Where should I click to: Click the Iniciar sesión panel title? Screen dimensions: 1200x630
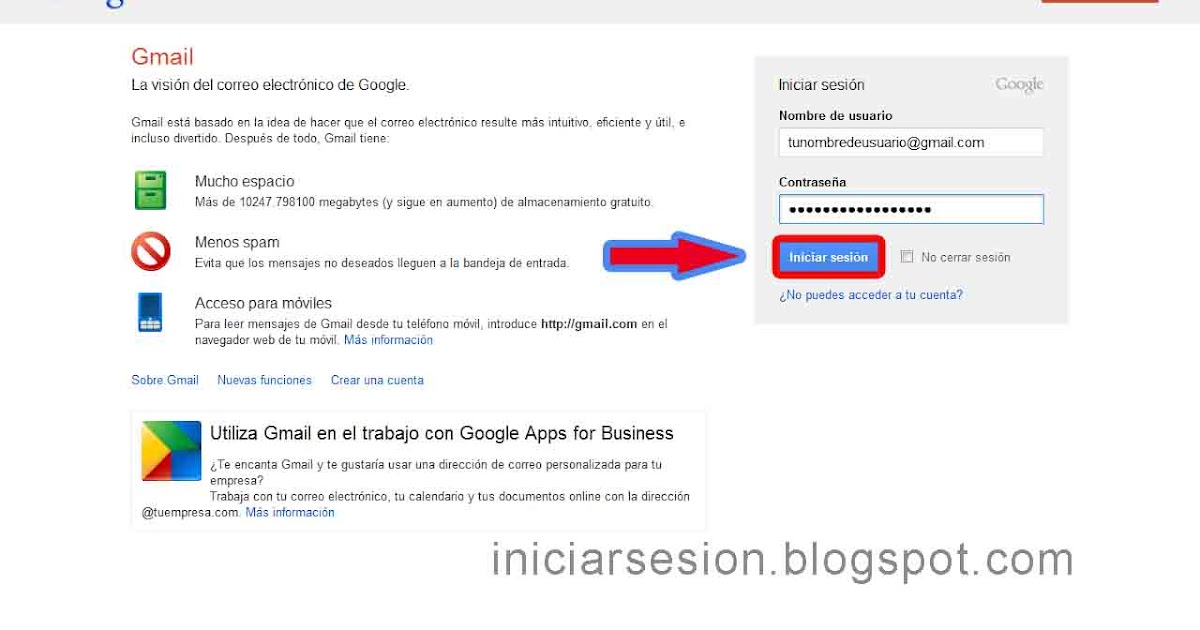point(821,85)
